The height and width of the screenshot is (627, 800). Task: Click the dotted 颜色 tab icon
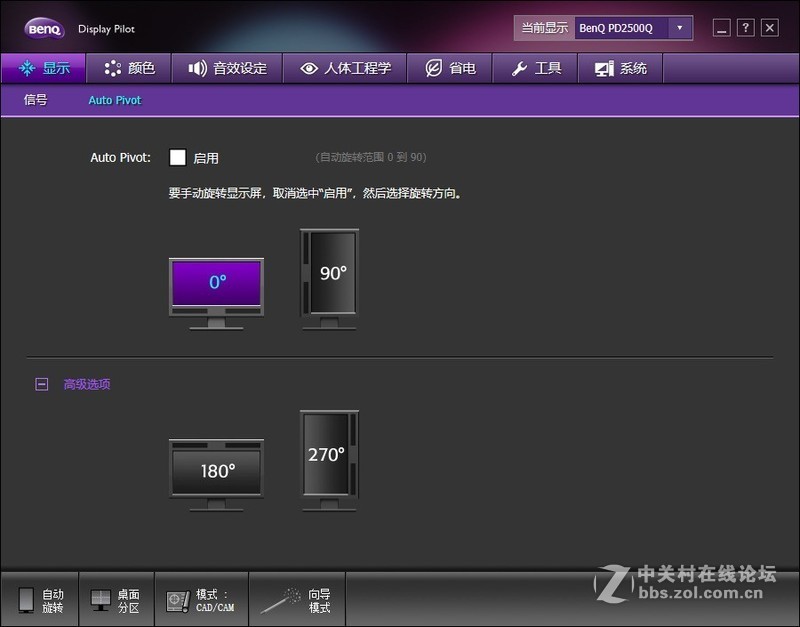point(112,68)
